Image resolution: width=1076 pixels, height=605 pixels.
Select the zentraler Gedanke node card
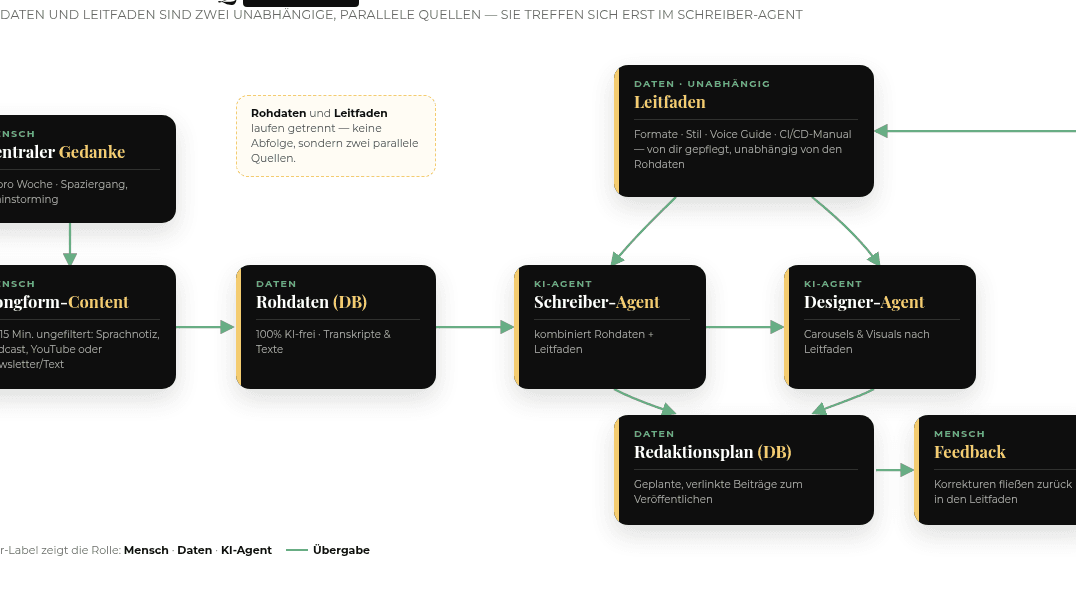88,169
